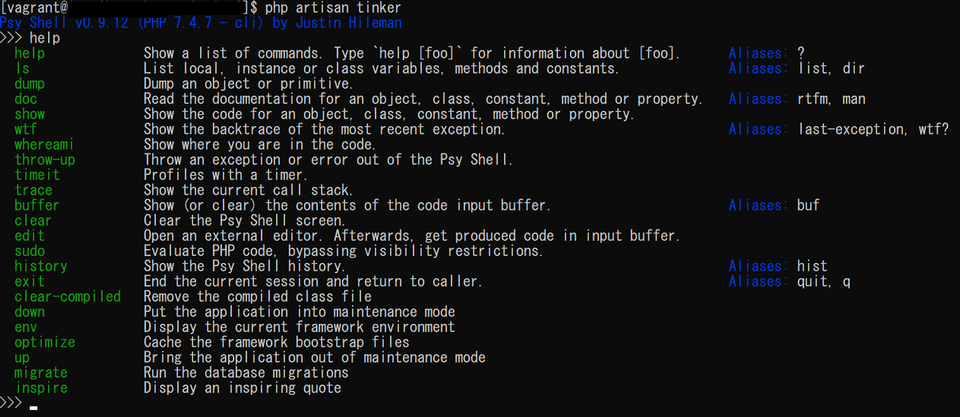Click the 'buffer' command entry
The image size is (960, 417).
[x=38, y=205]
